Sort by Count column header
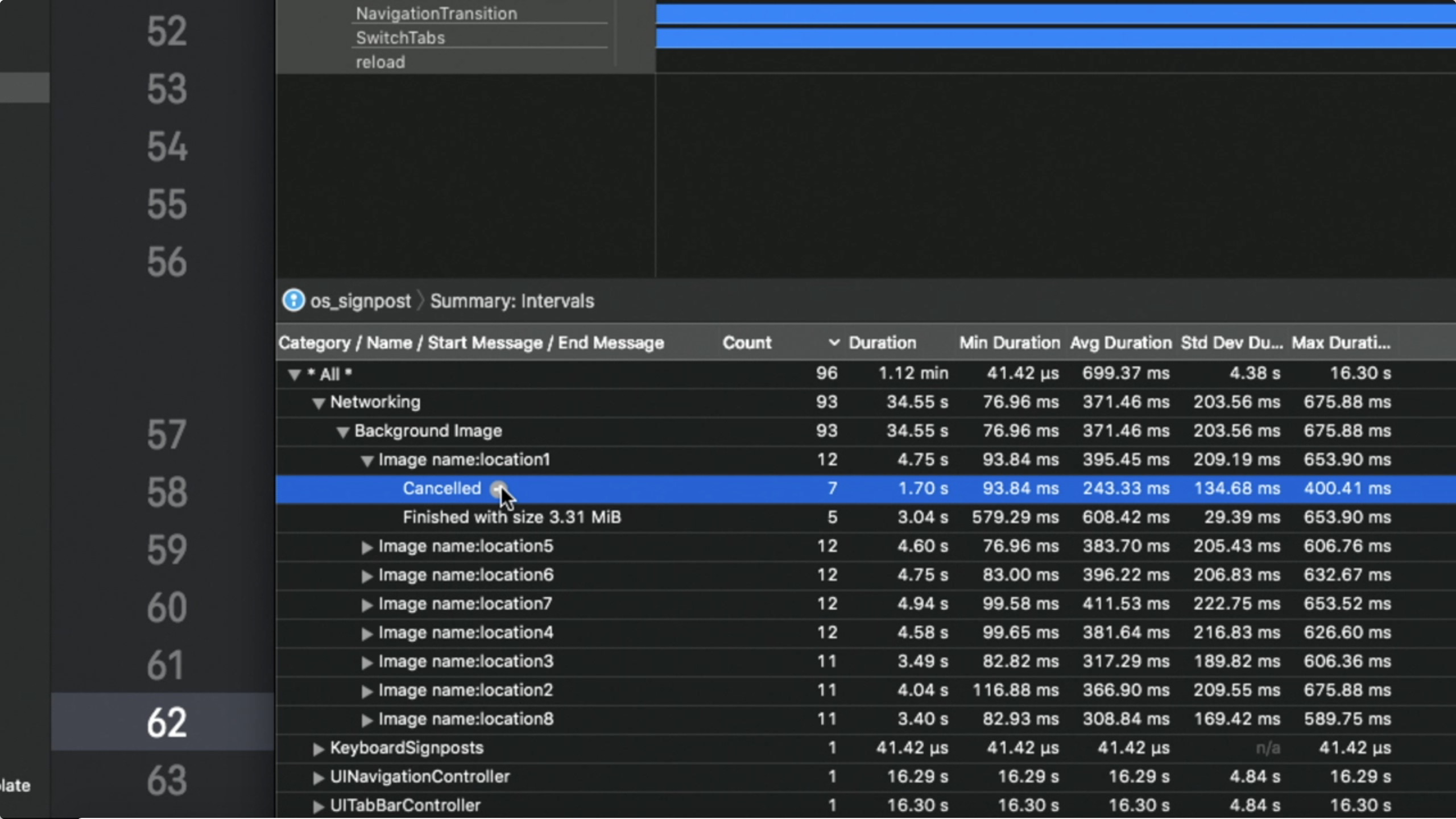Image resolution: width=1456 pixels, height=819 pixels. click(x=746, y=342)
